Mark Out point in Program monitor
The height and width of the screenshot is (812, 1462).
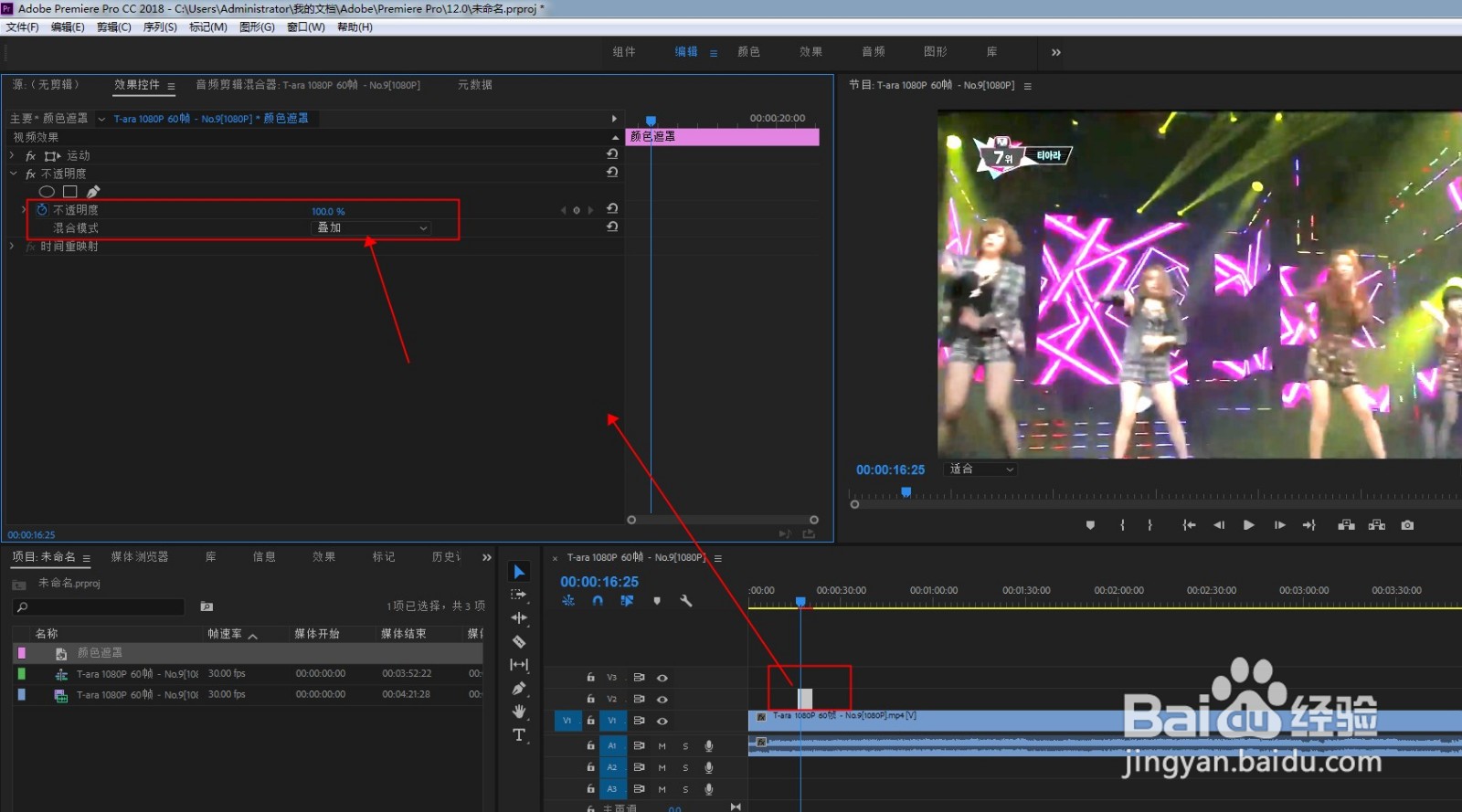(x=1149, y=525)
